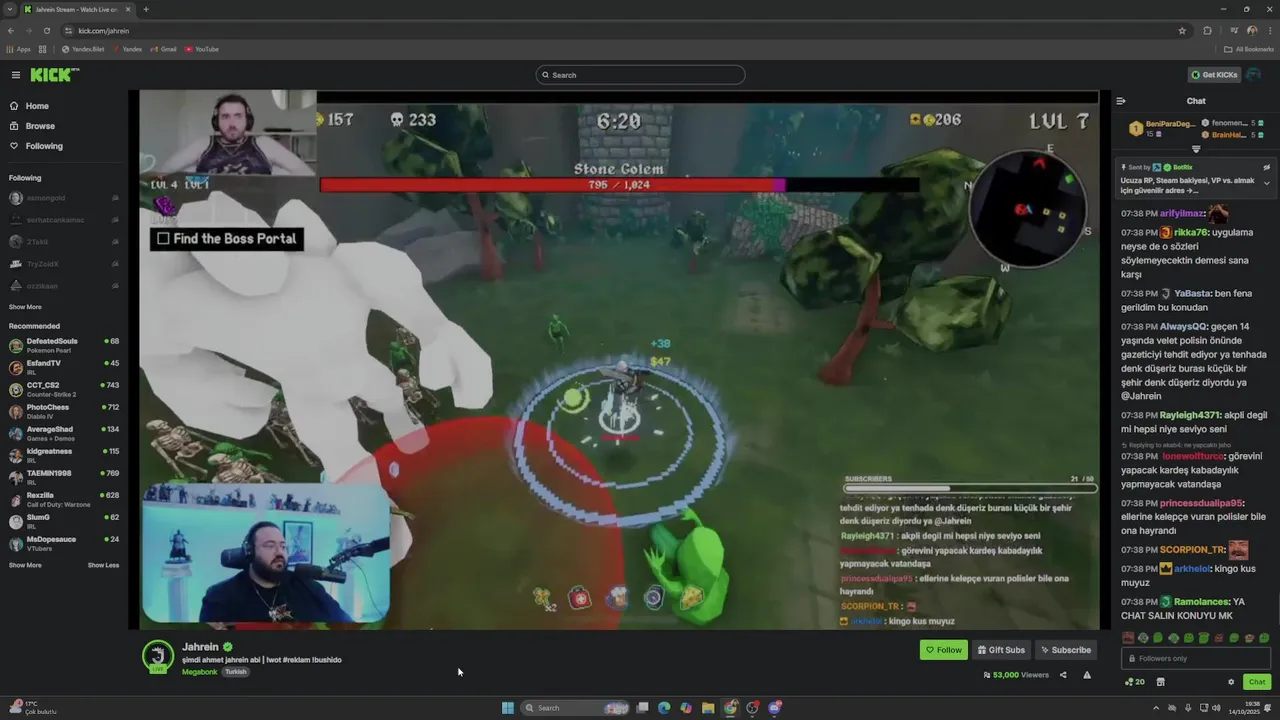This screenshot has height=720, width=1280.
Task: Click Gift Subs button
Action: tap(1001, 650)
